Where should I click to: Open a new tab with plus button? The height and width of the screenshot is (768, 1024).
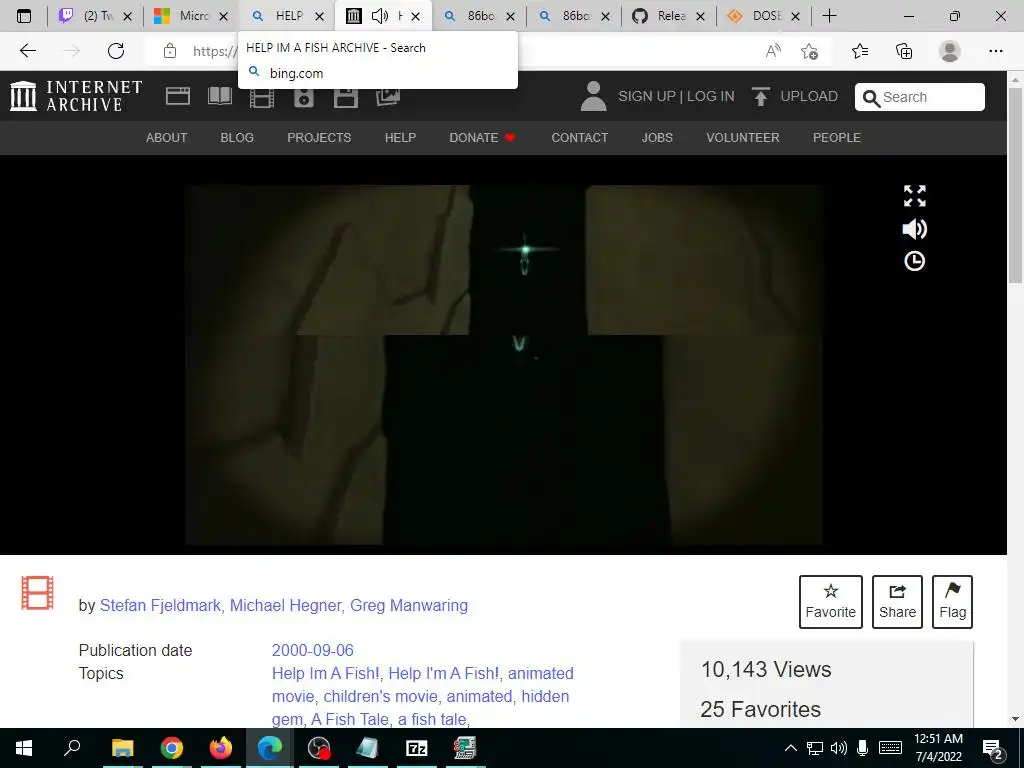click(829, 16)
